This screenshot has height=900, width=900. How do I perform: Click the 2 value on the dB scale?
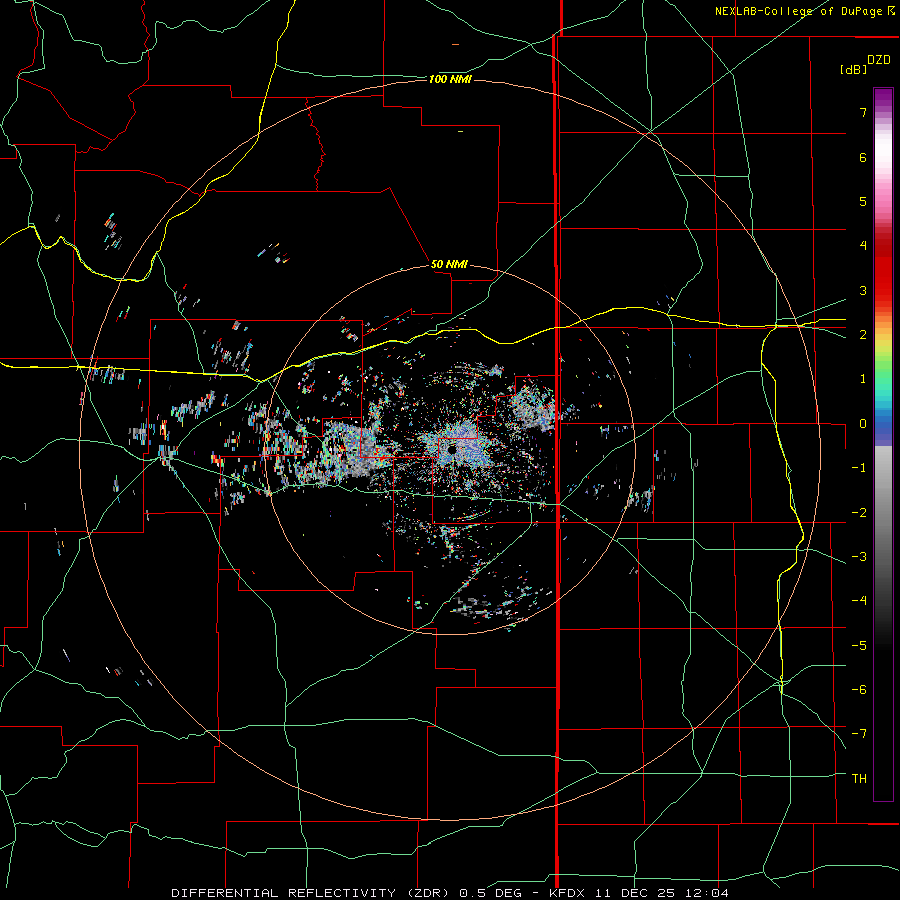click(x=863, y=335)
